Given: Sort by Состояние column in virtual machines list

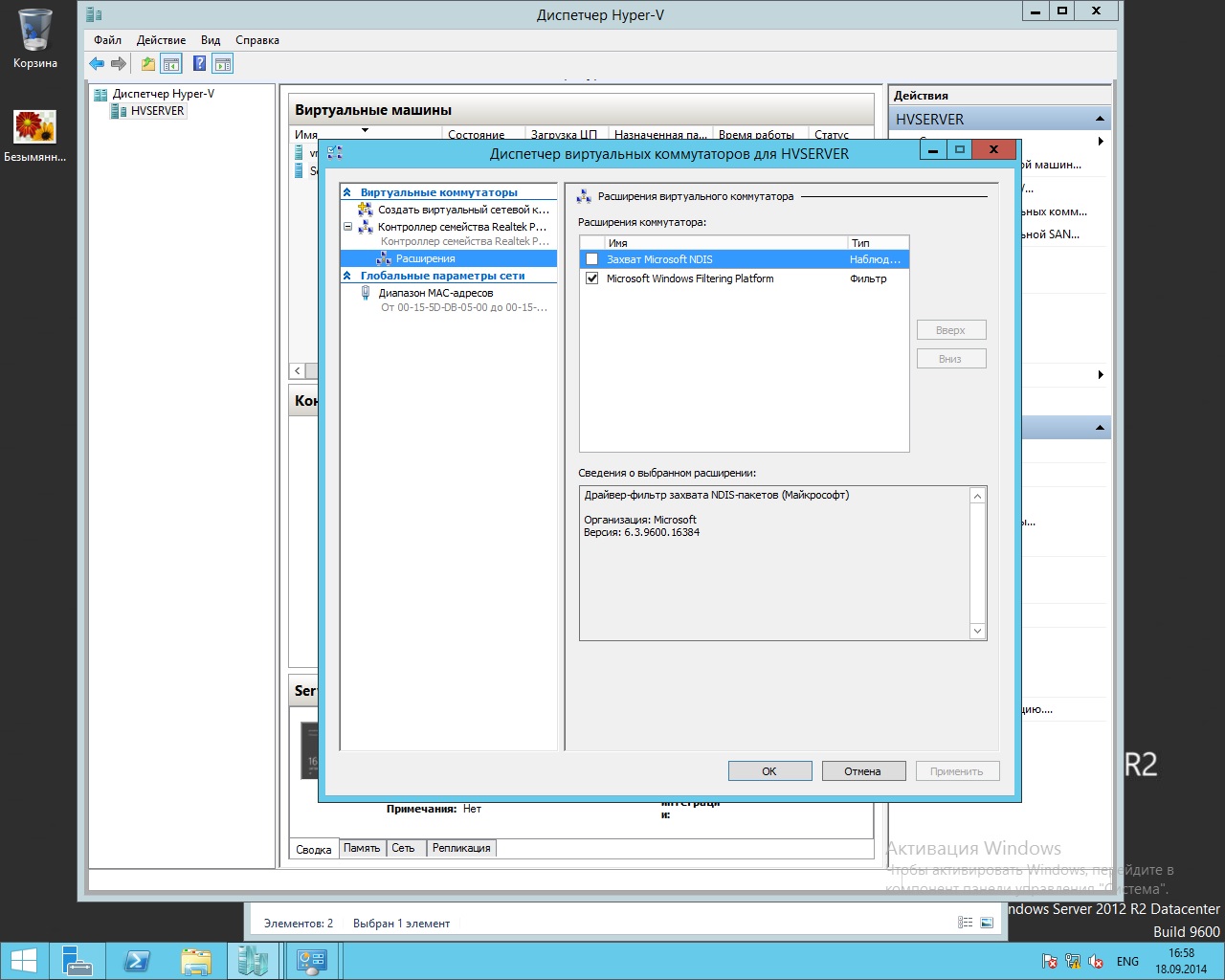Looking at the screenshot, I should [x=482, y=135].
